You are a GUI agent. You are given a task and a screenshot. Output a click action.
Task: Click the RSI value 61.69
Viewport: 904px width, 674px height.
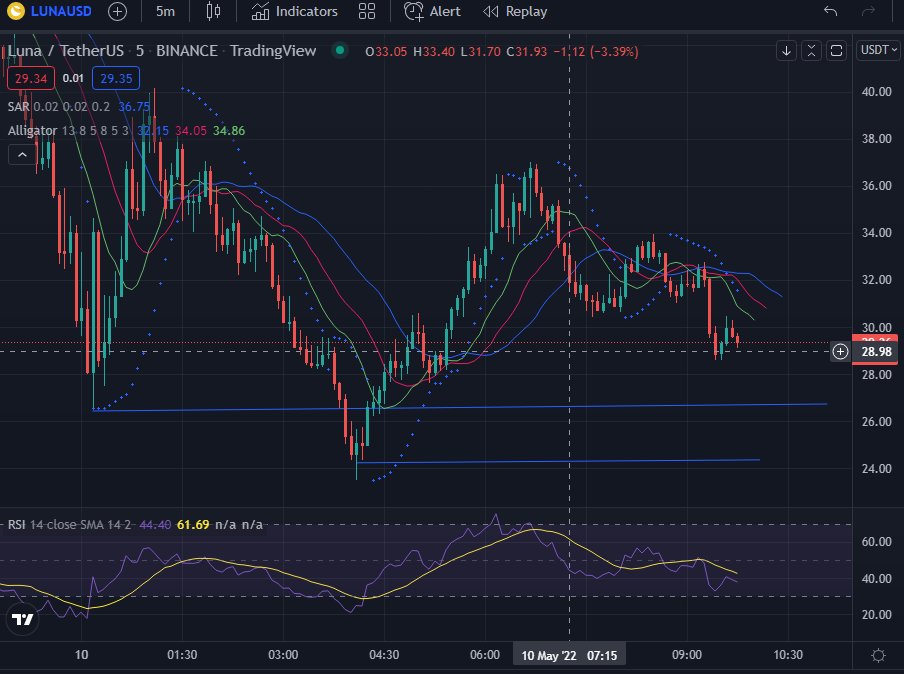(x=193, y=525)
